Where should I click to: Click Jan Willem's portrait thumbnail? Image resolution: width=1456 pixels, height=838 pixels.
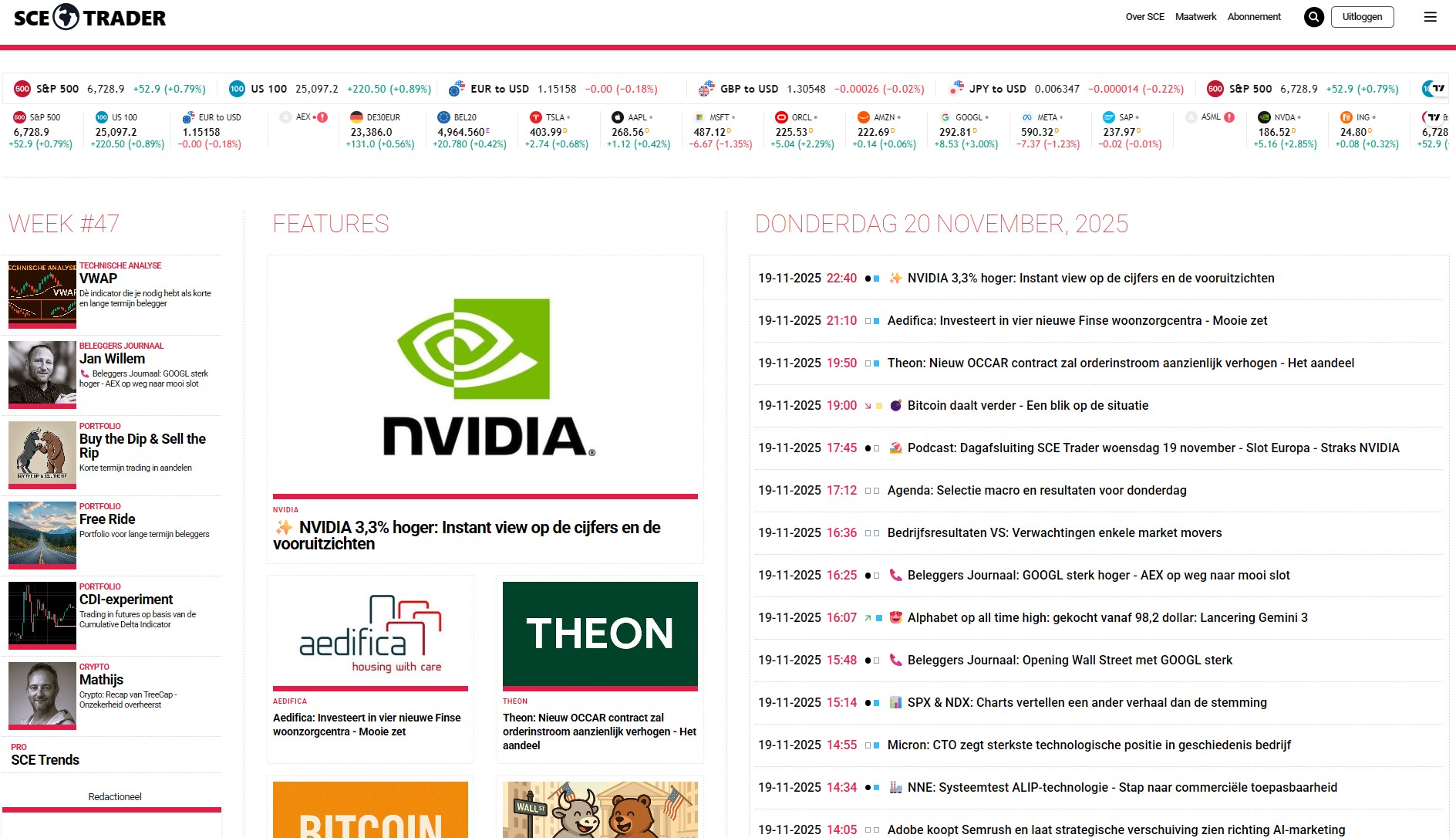coord(42,374)
